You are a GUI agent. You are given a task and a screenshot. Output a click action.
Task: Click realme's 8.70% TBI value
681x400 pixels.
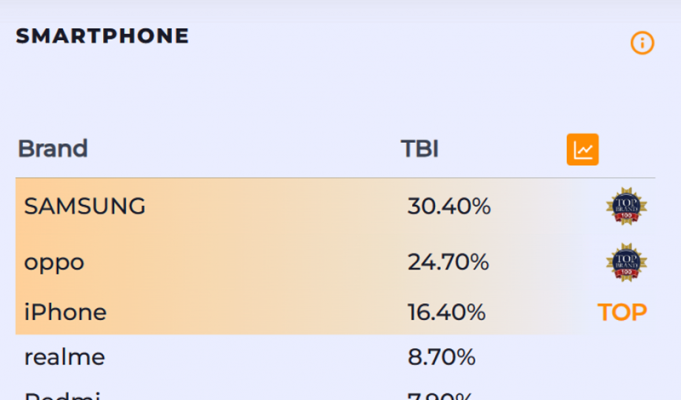pyautogui.click(x=441, y=357)
